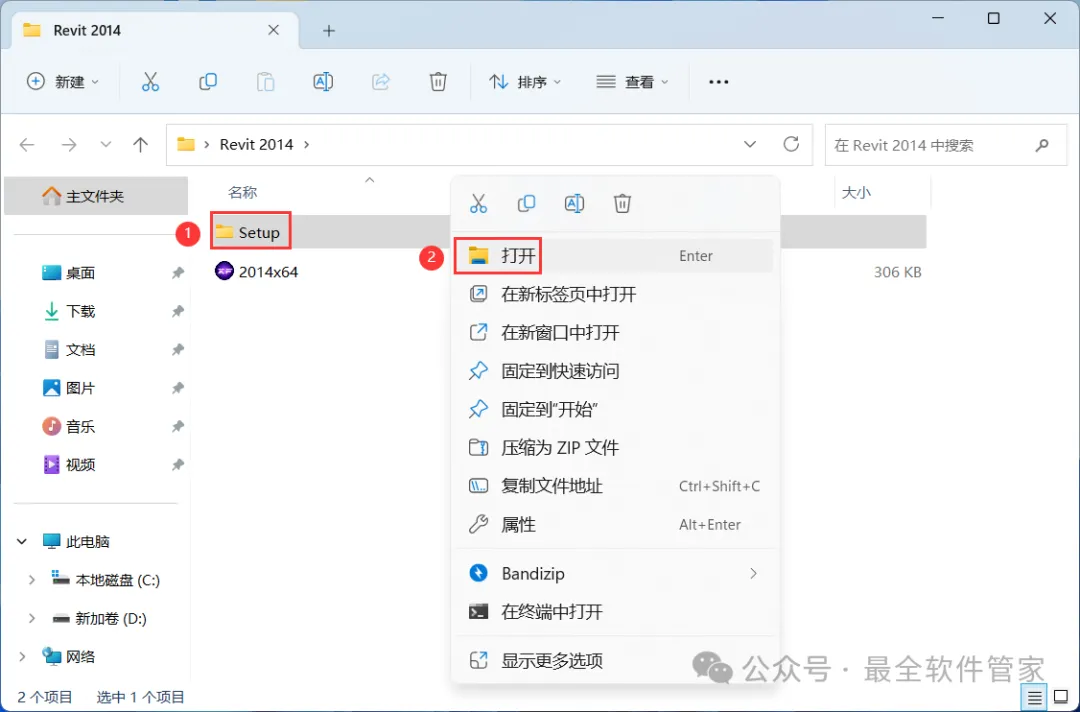Click the search box 在 Revit 2014 中搜索
The height and width of the screenshot is (712, 1080).
pos(946,145)
